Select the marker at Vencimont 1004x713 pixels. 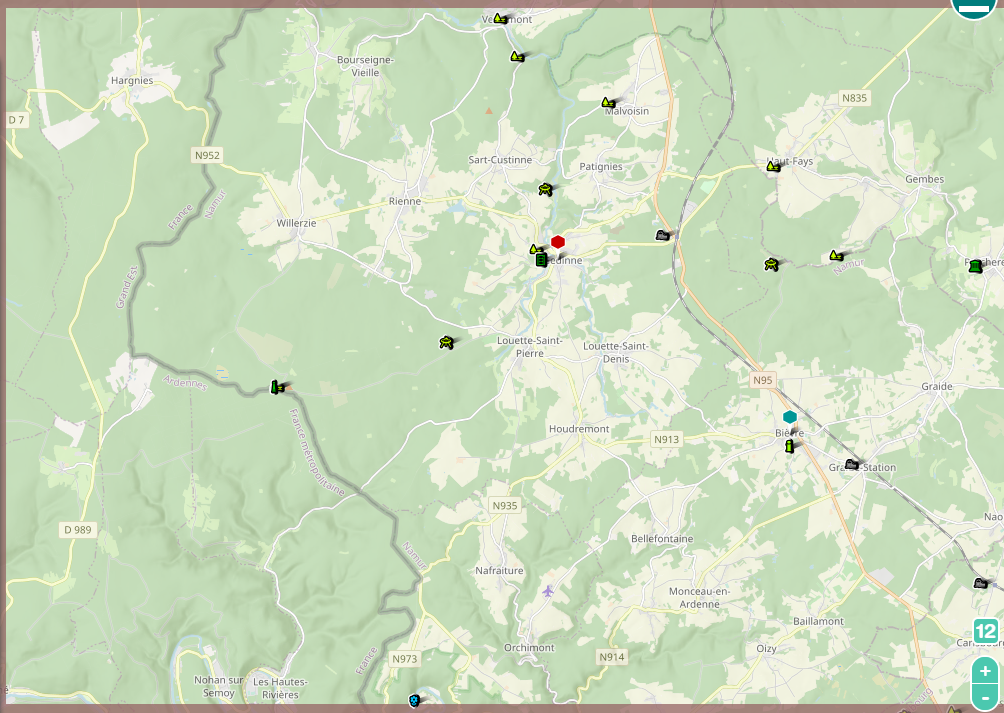pyautogui.click(x=499, y=19)
